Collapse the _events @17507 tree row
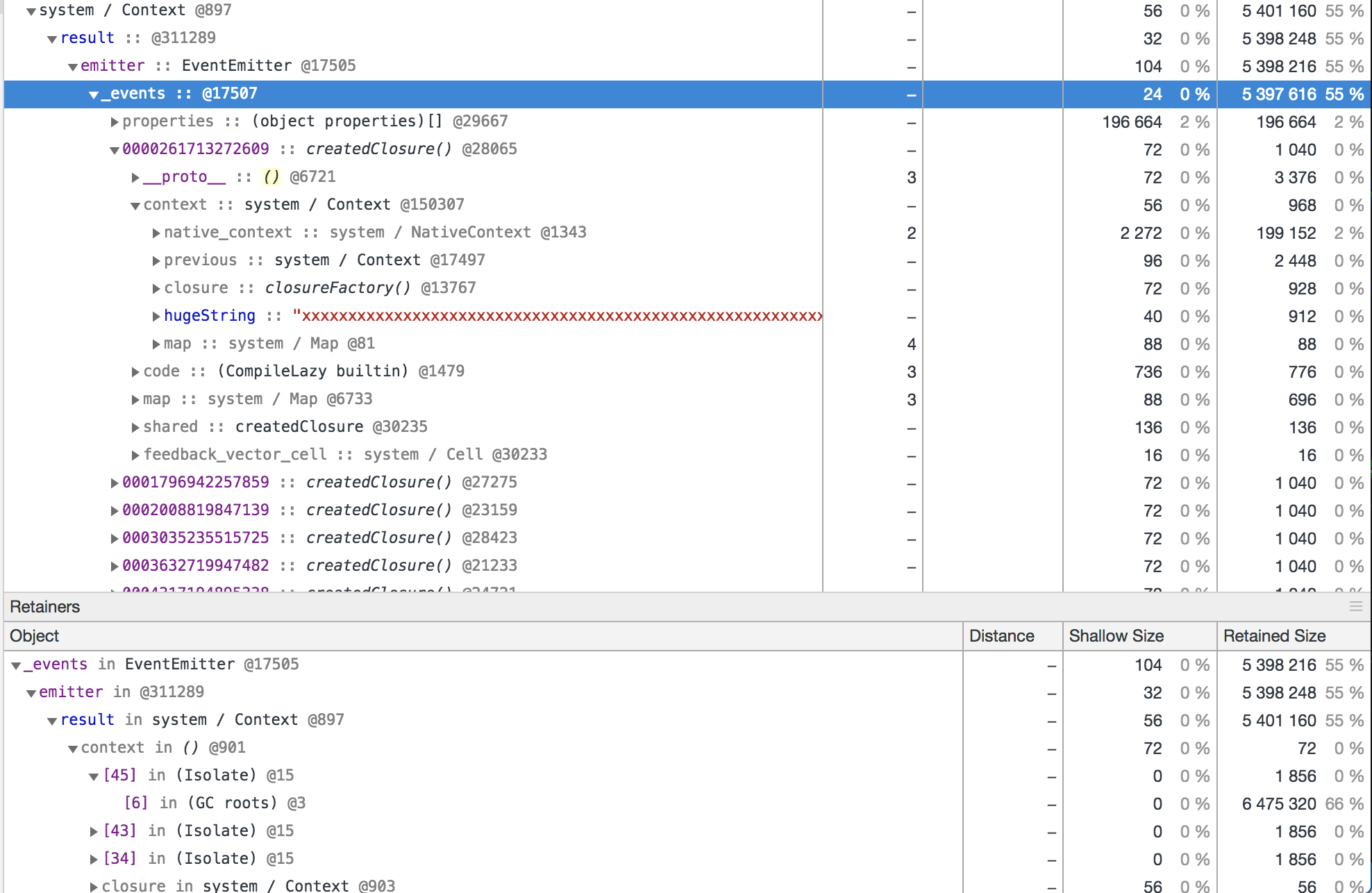The image size is (1372, 893). pyautogui.click(x=94, y=95)
